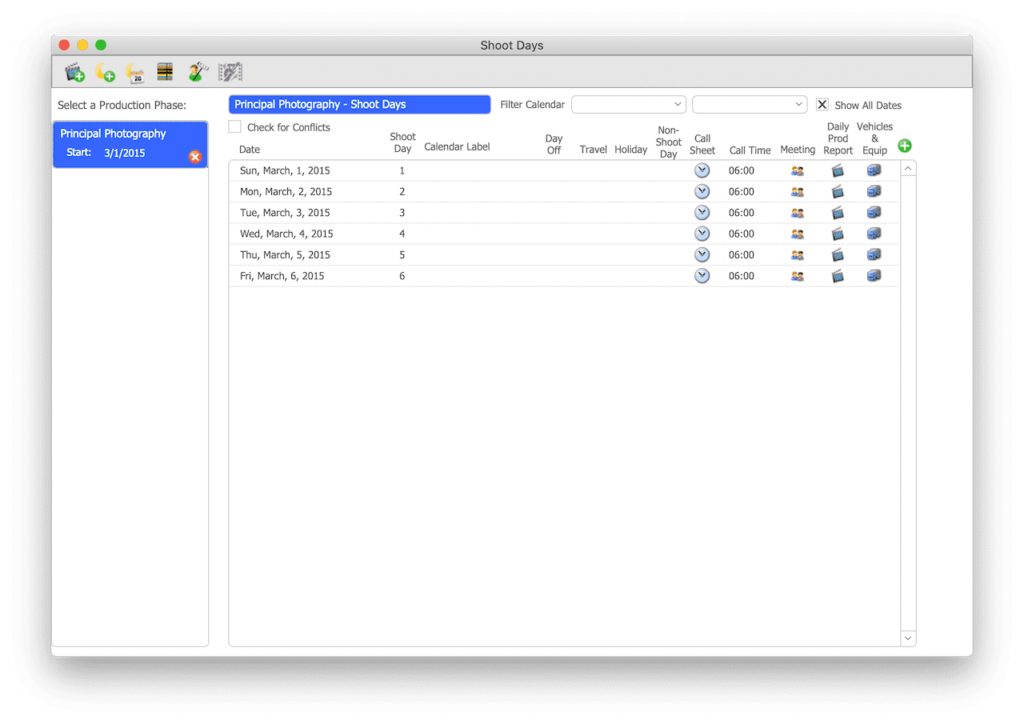1024x724 pixels.
Task: Open the second Filter Calendar dropdown
Action: coord(749,104)
